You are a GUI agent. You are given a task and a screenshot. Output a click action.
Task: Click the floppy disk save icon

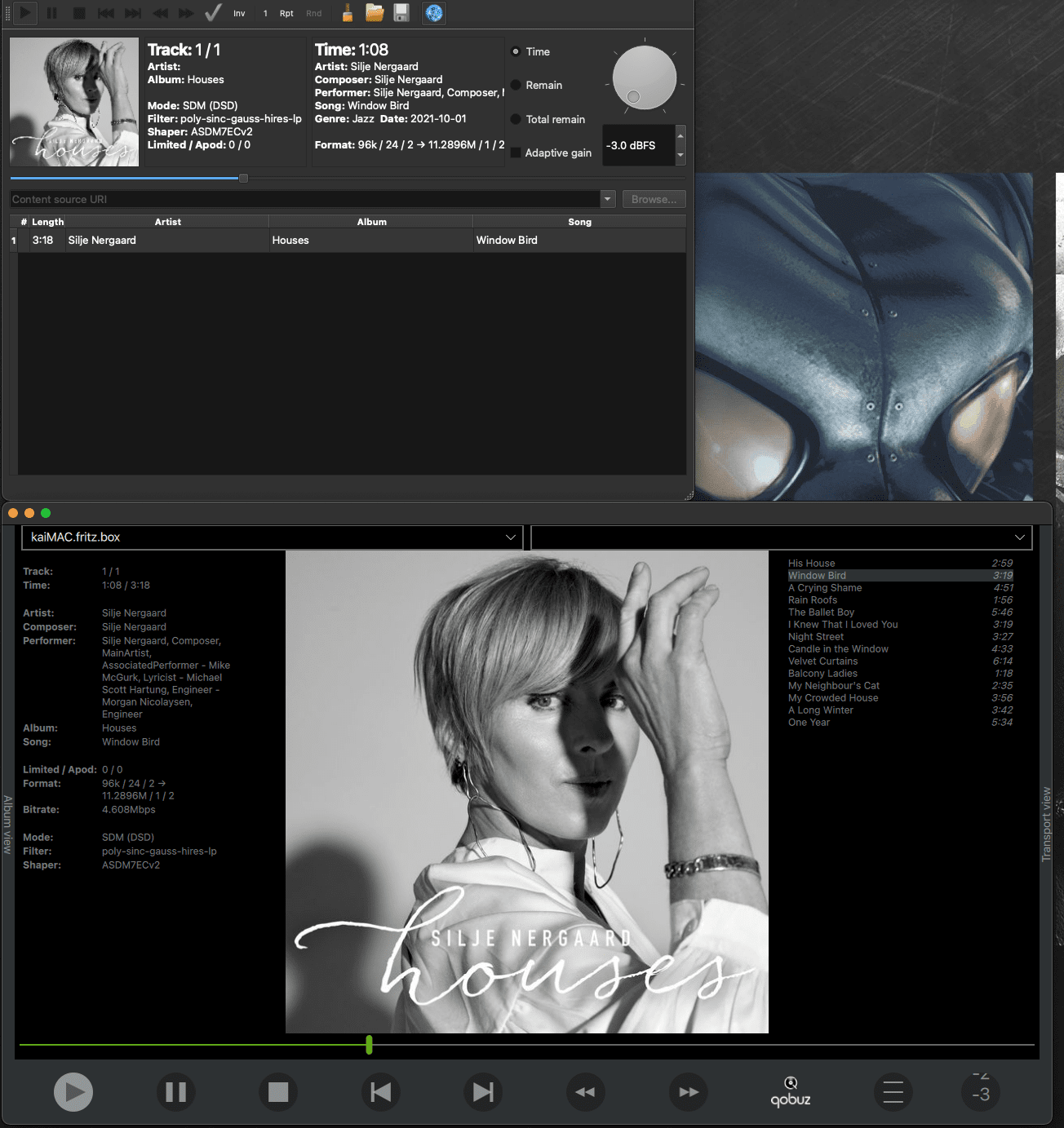coord(401,13)
